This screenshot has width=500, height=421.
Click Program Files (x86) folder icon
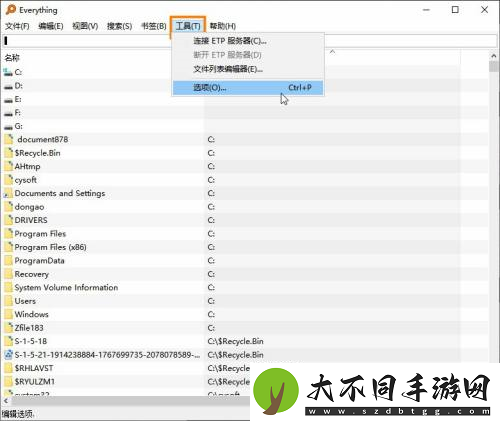(9, 247)
